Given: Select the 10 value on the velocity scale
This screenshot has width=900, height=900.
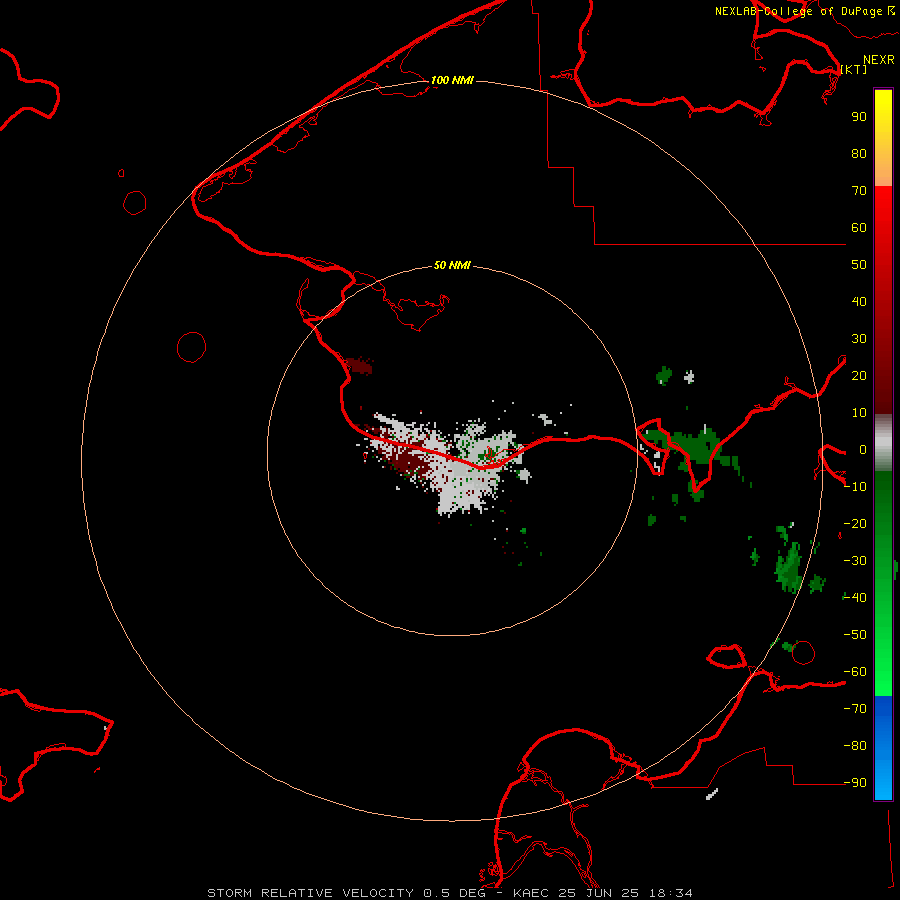Looking at the screenshot, I should click(x=859, y=413).
